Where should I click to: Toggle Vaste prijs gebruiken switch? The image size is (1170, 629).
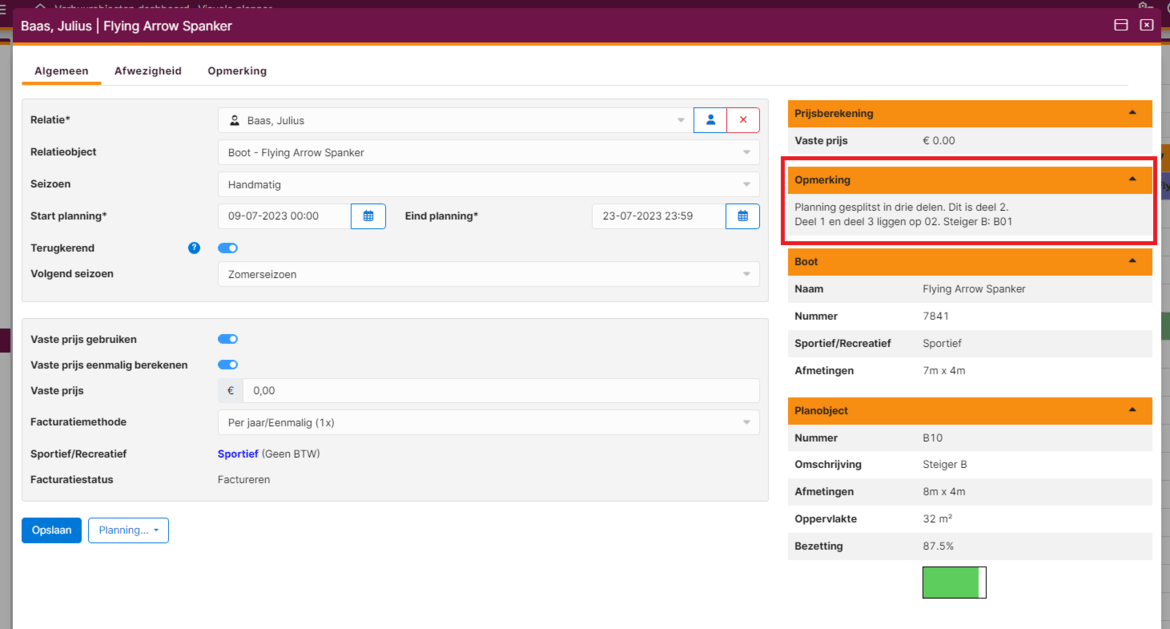point(228,339)
